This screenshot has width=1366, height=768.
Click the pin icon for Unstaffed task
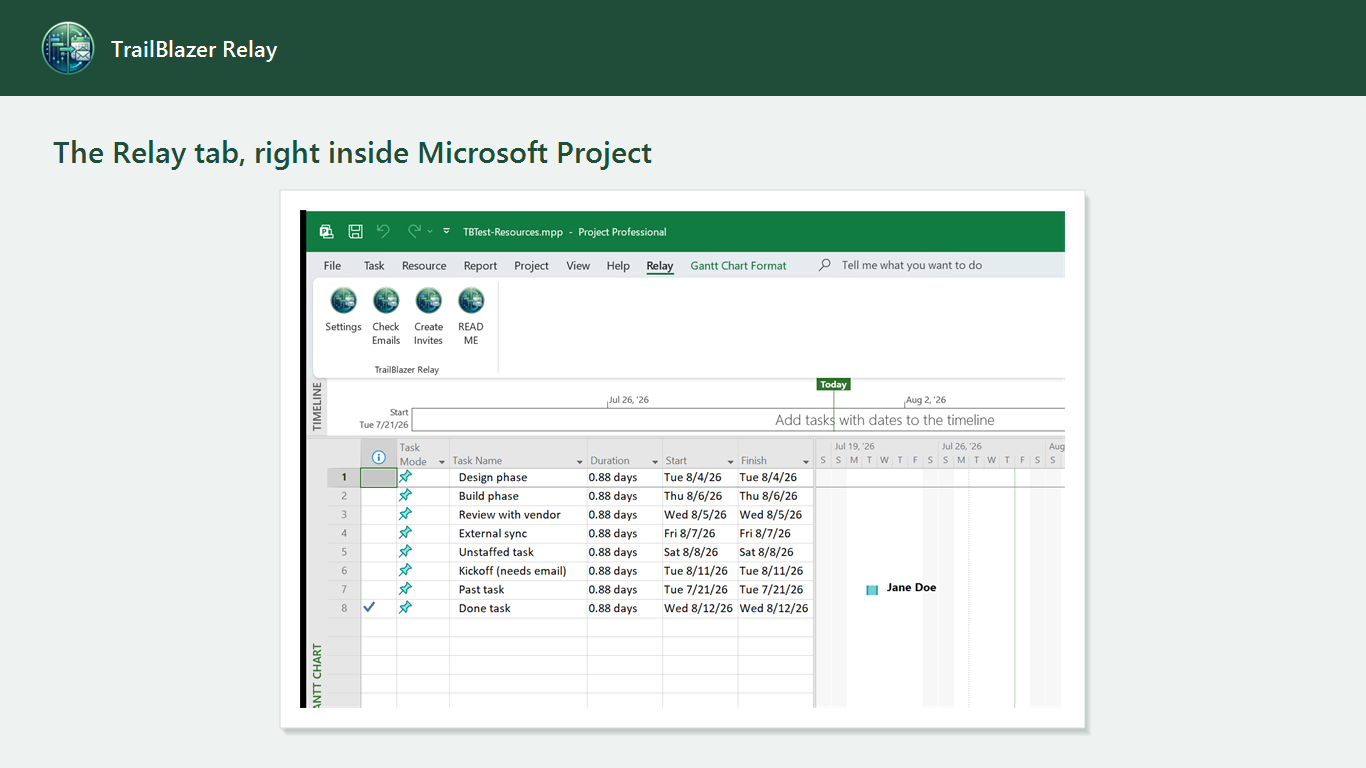point(405,551)
